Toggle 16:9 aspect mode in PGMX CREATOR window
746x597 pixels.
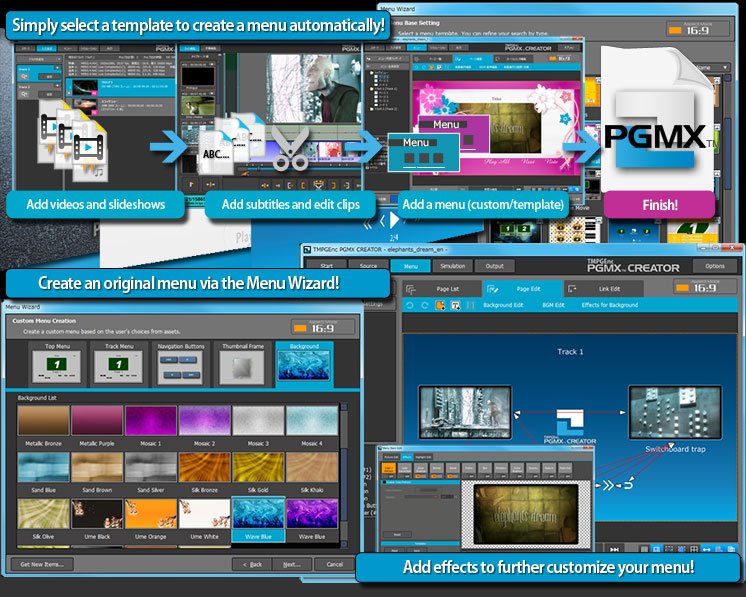(x=704, y=287)
